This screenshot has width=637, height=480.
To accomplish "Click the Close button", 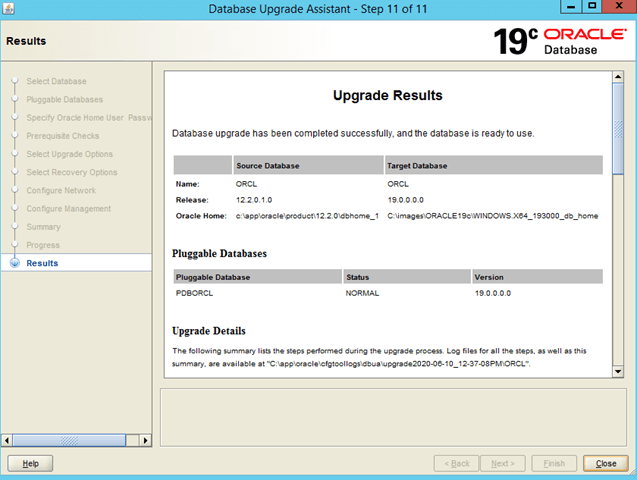I will pyautogui.click(x=606, y=463).
